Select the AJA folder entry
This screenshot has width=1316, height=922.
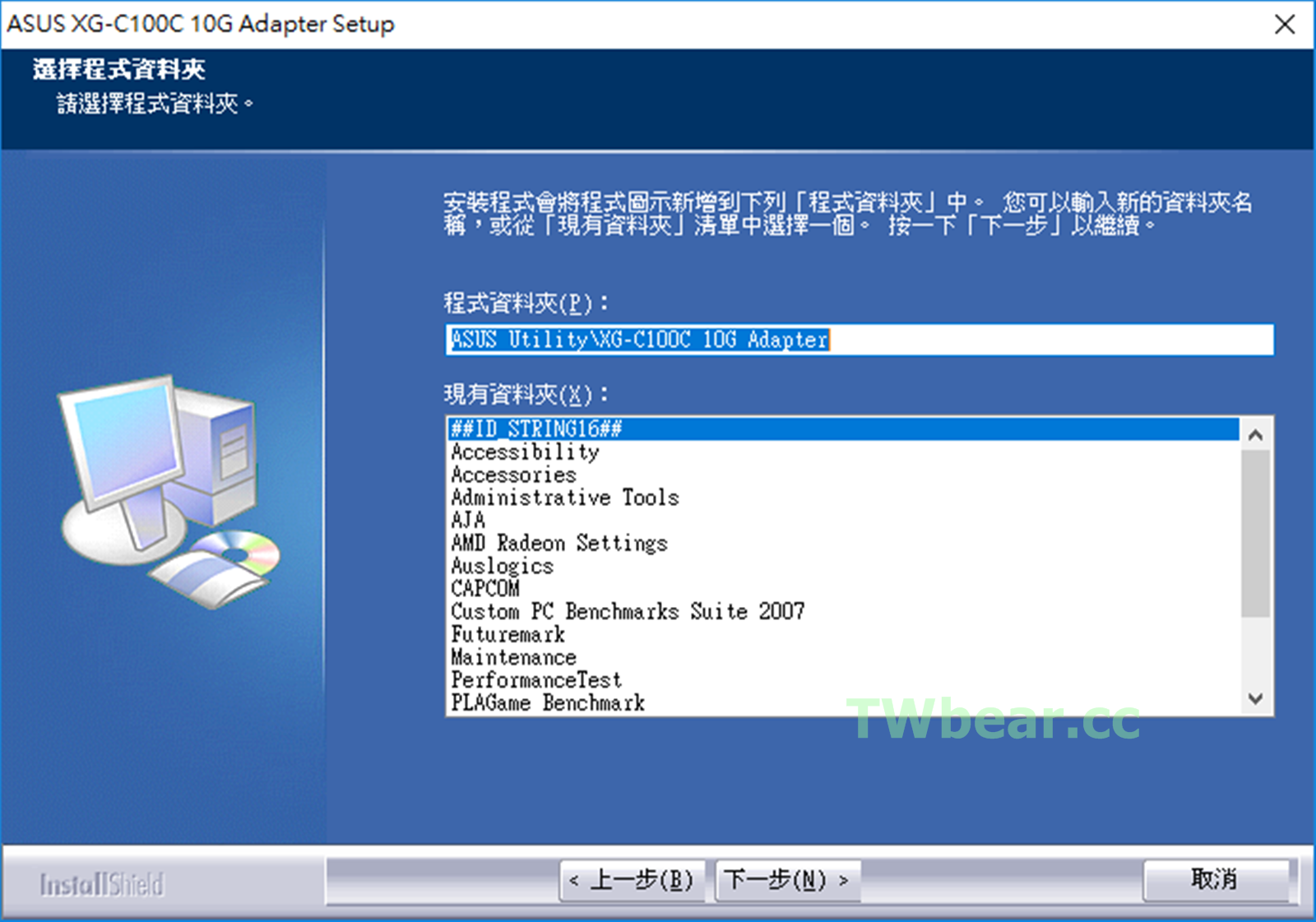coord(843,520)
